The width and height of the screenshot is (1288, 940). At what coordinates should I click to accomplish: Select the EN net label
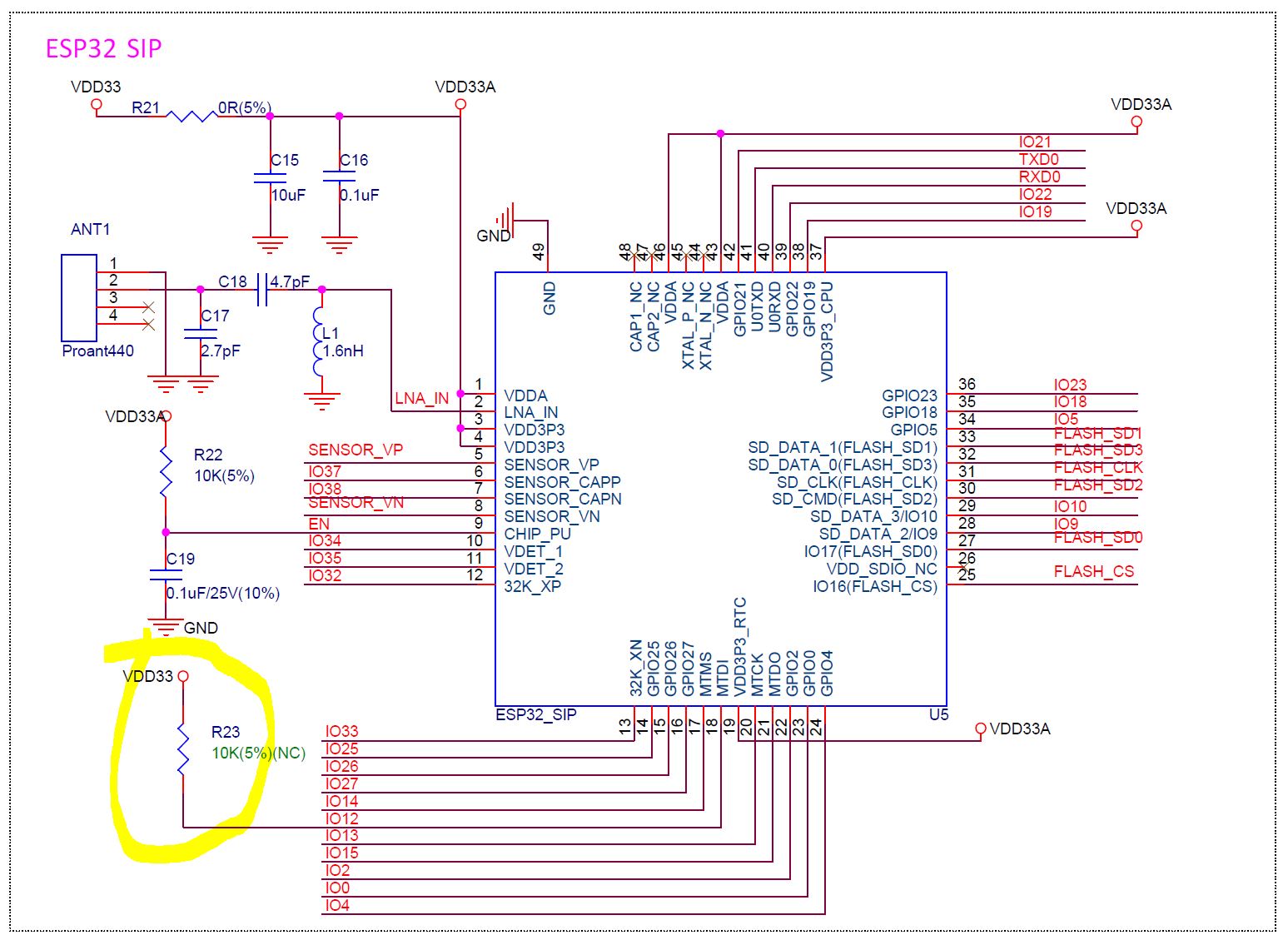tap(319, 524)
